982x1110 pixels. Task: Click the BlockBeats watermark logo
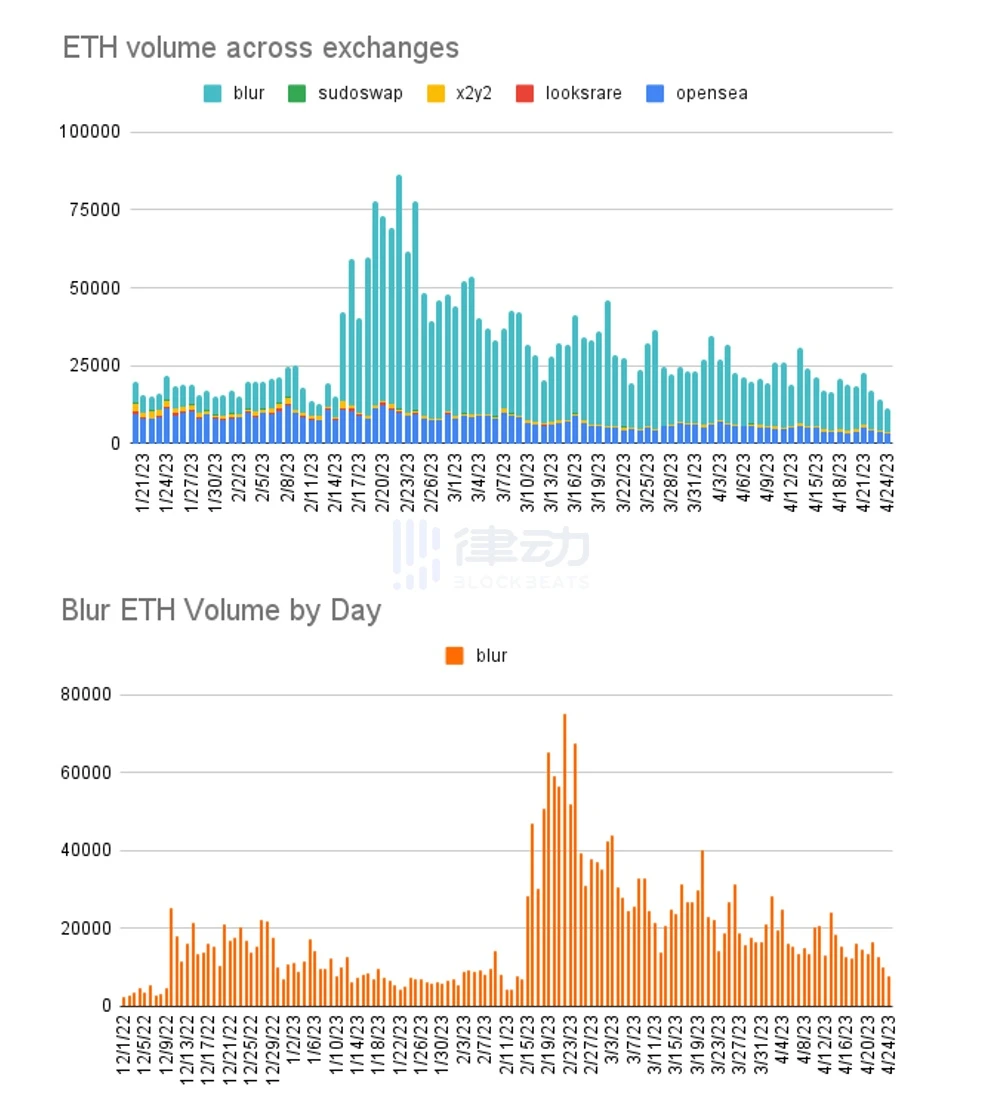pyautogui.click(x=491, y=554)
